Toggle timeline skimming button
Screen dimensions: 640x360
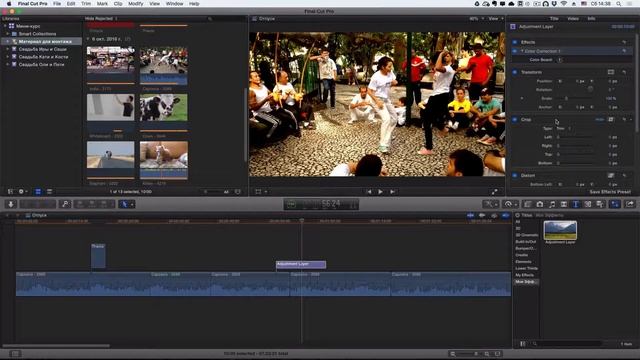(471, 215)
